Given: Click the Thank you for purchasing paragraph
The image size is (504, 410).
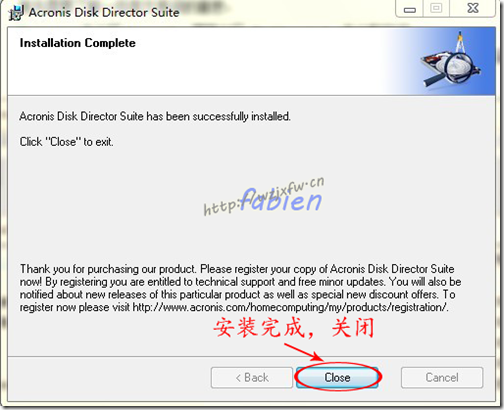Looking at the screenshot, I should (x=240, y=288).
